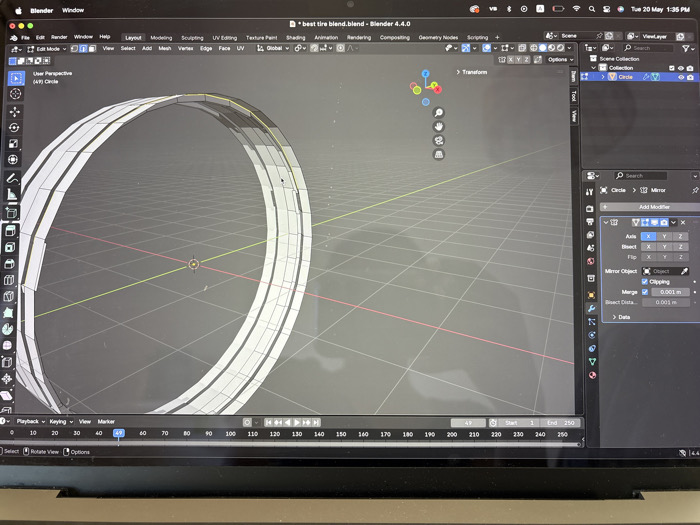Open the Keying dropdown
This screenshot has height=525, width=700.
tap(61, 421)
